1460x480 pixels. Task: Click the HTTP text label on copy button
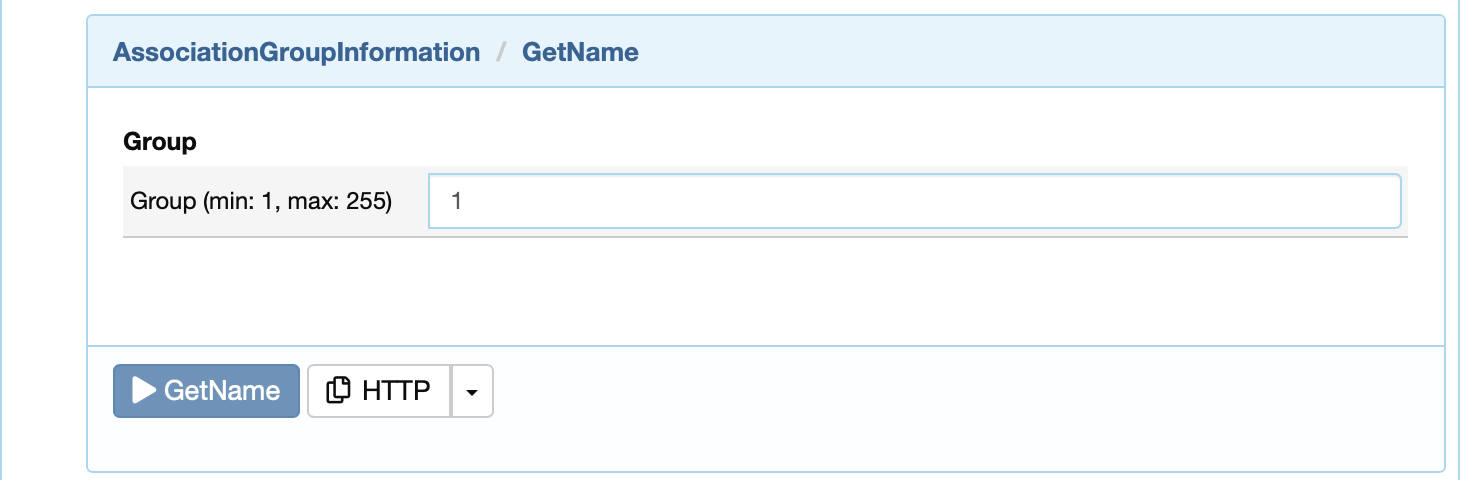pos(396,391)
